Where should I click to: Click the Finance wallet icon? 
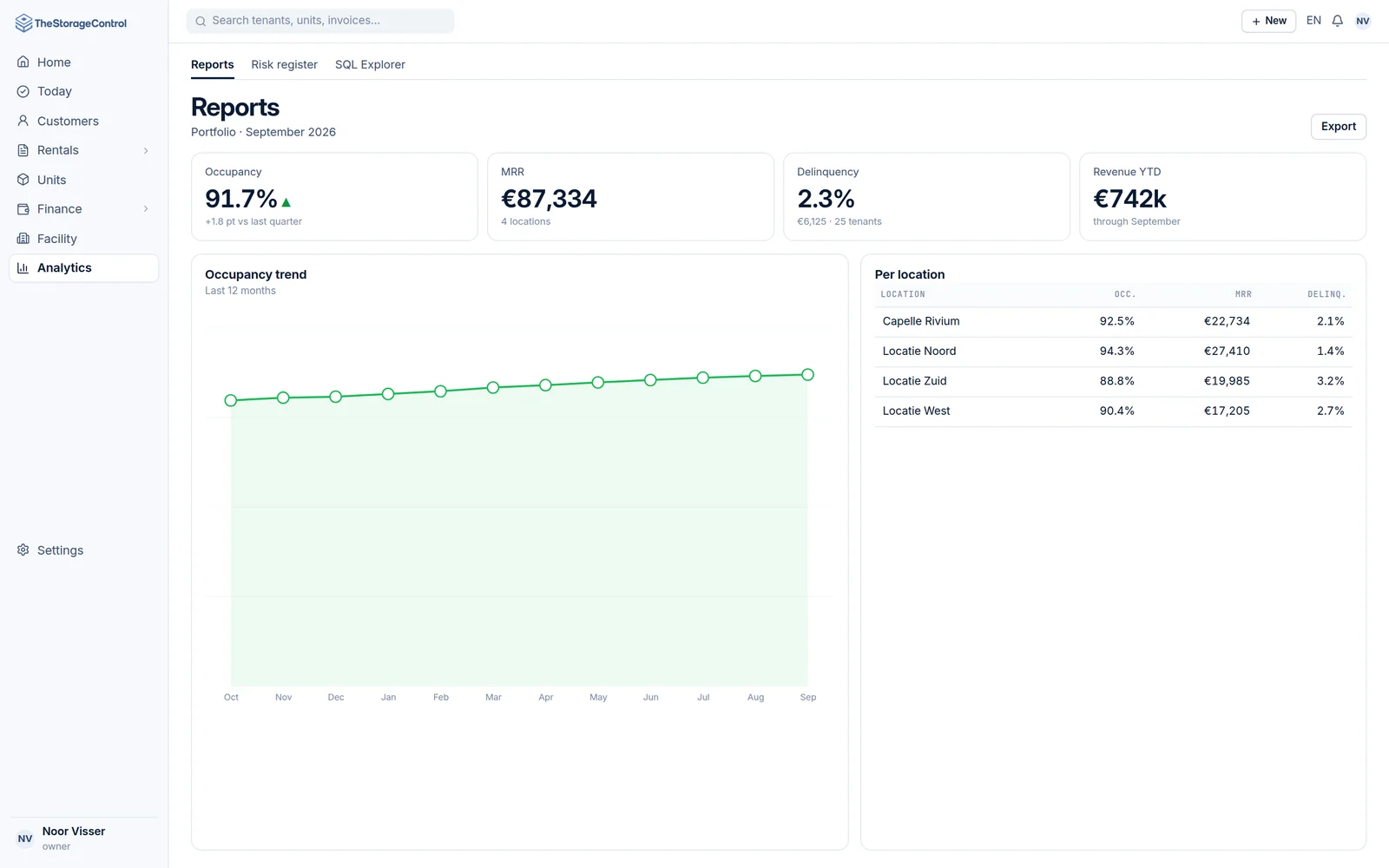point(23,209)
